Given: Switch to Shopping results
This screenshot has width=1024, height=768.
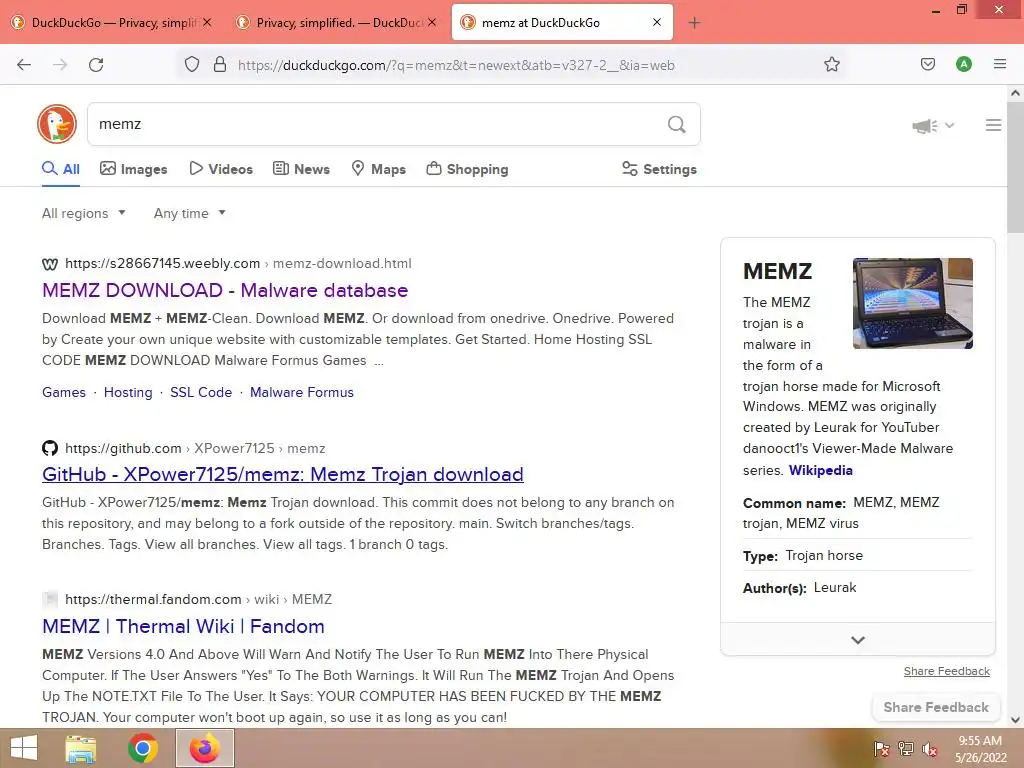Looking at the screenshot, I should tap(467, 169).
